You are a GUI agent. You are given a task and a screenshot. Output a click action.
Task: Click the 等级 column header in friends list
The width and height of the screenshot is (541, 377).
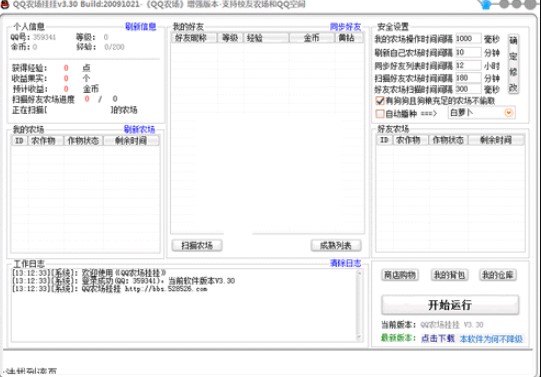(x=230, y=38)
